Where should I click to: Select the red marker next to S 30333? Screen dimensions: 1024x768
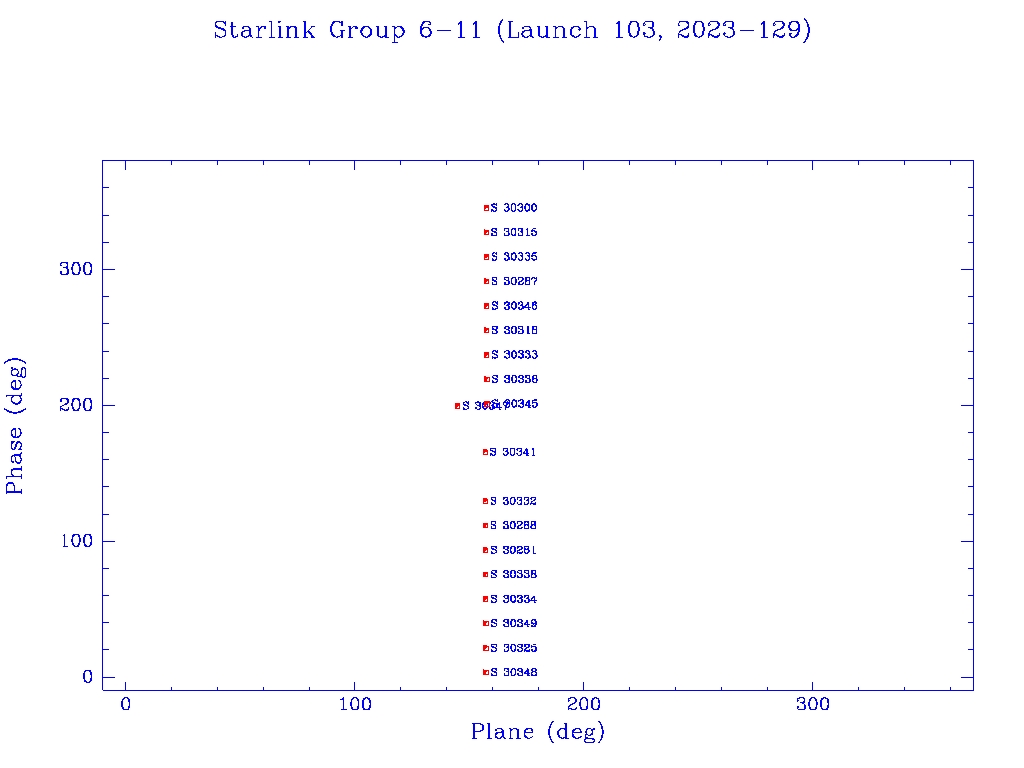[x=486, y=355]
